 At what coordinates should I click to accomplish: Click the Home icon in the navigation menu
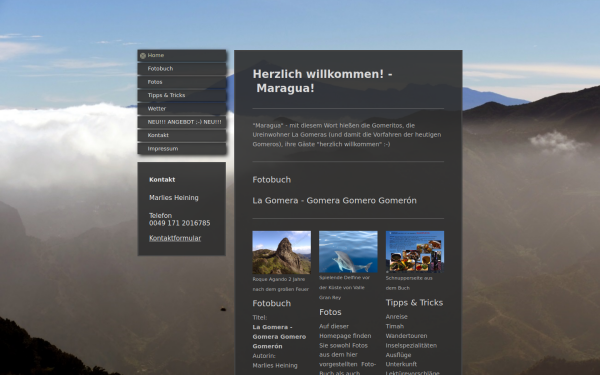143,56
